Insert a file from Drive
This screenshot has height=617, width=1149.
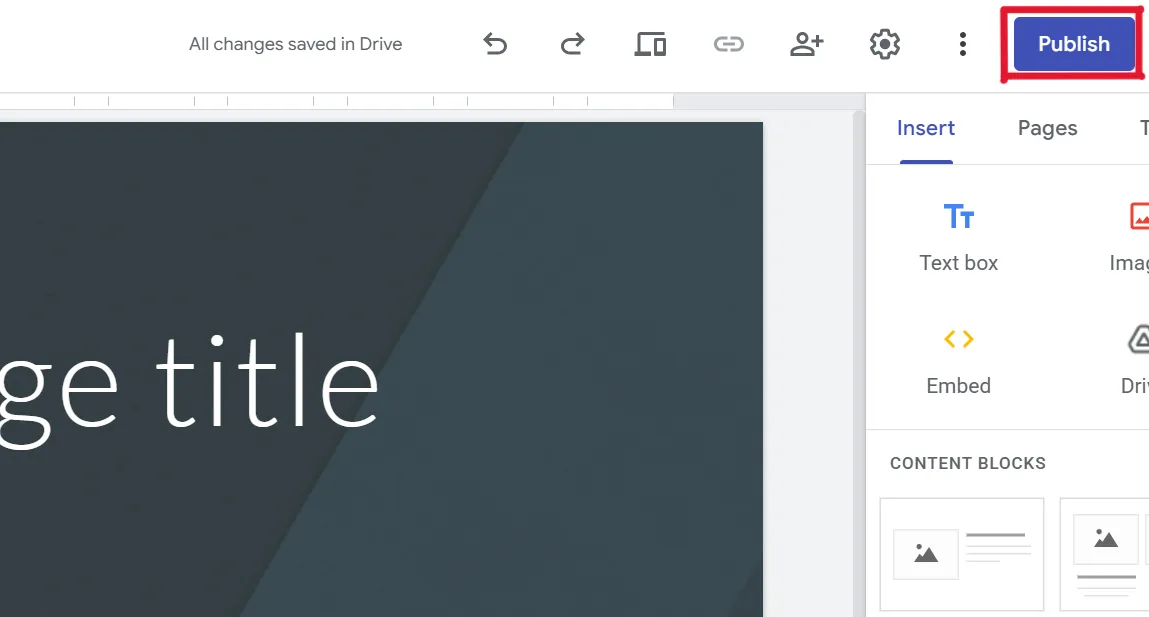(1137, 360)
